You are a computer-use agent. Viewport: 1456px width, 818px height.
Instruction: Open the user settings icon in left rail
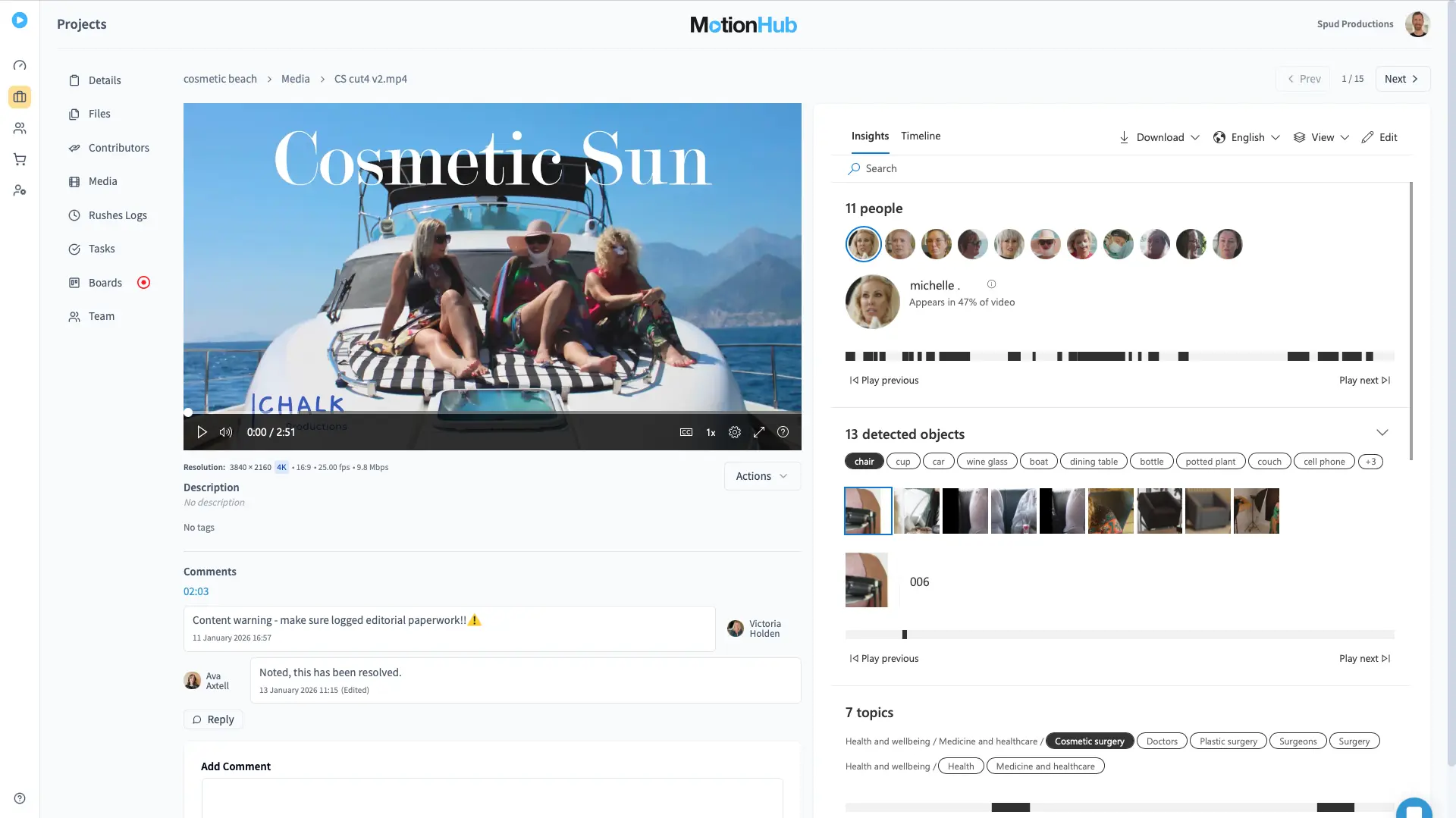pos(20,190)
